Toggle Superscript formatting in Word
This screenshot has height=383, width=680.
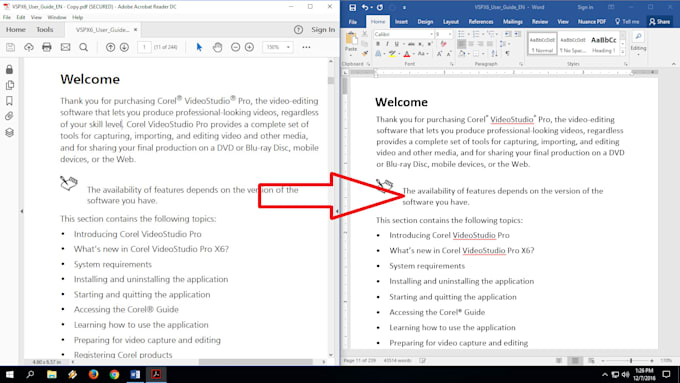430,44
